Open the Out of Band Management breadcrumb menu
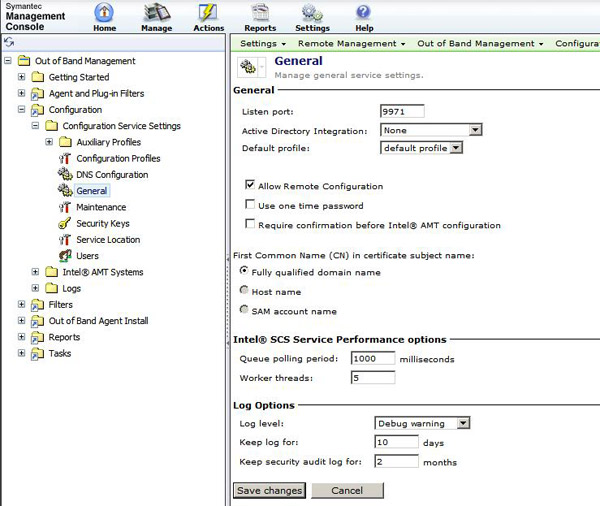Image resolution: width=600 pixels, height=506 pixels. pos(480,44)
